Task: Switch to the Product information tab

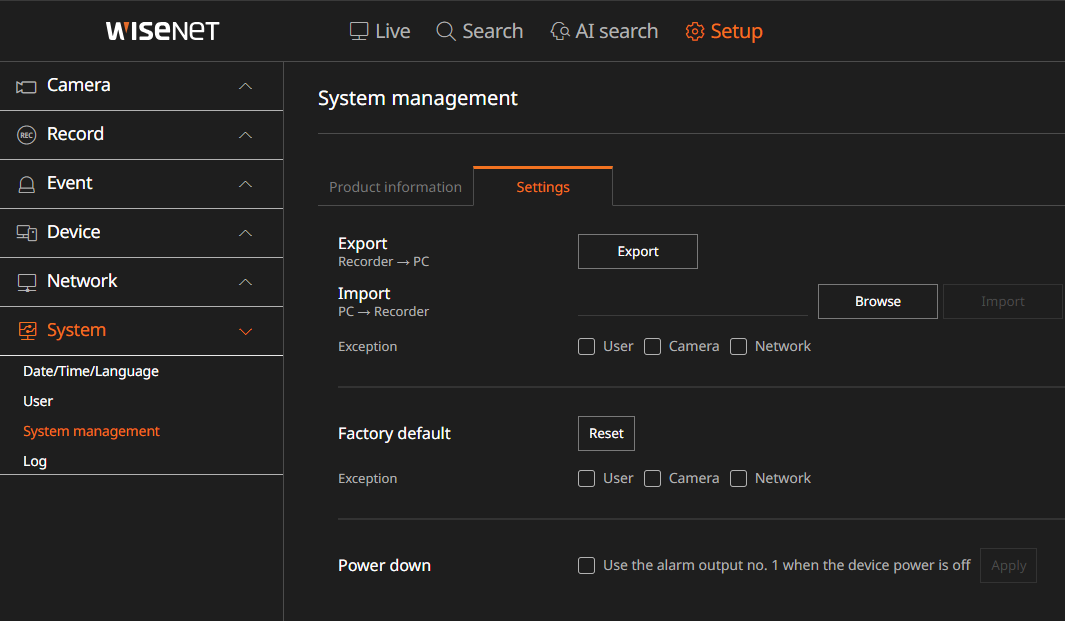Action: 395,186
